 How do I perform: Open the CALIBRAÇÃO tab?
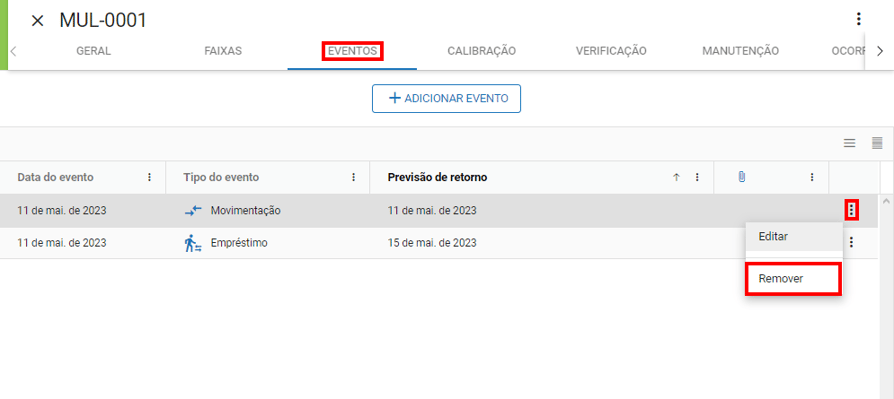coord(481,51)
